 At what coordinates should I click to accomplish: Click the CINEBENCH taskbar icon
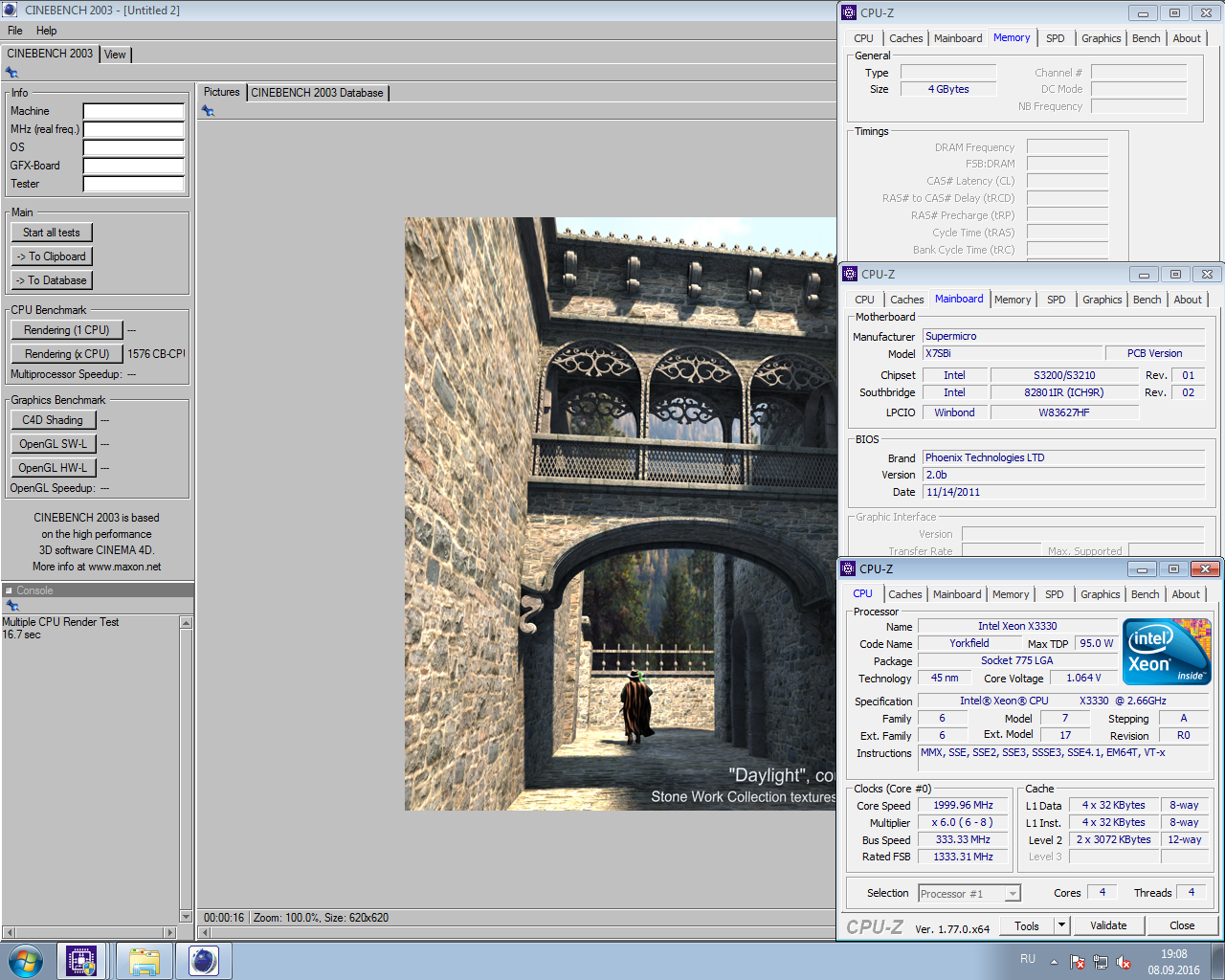204,961
